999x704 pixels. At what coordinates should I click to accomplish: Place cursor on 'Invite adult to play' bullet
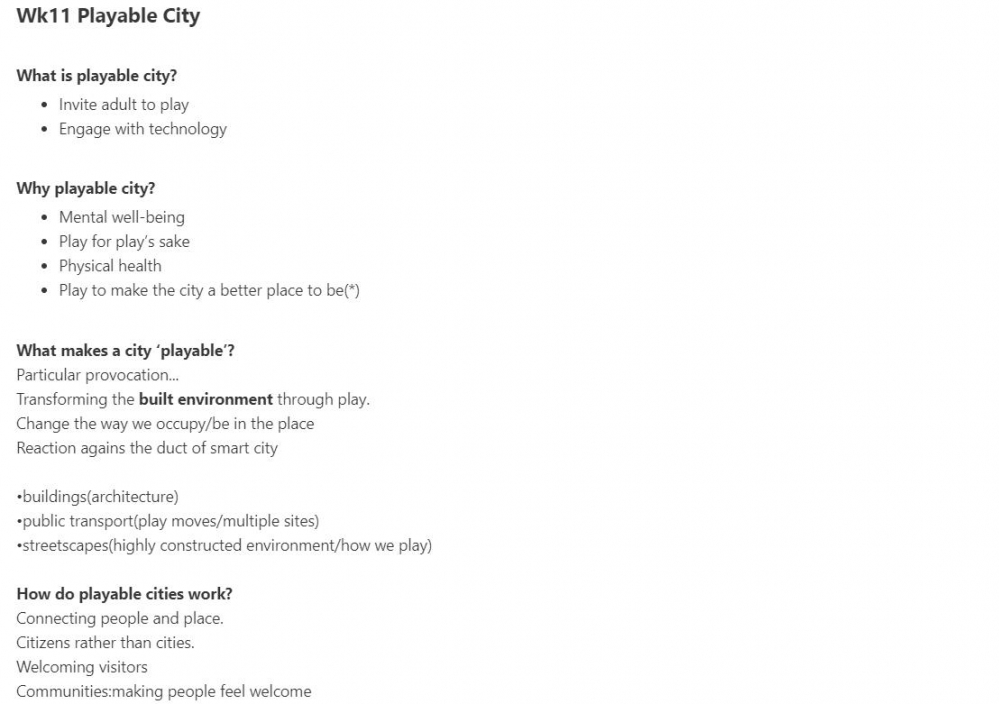tap(124, 104)
